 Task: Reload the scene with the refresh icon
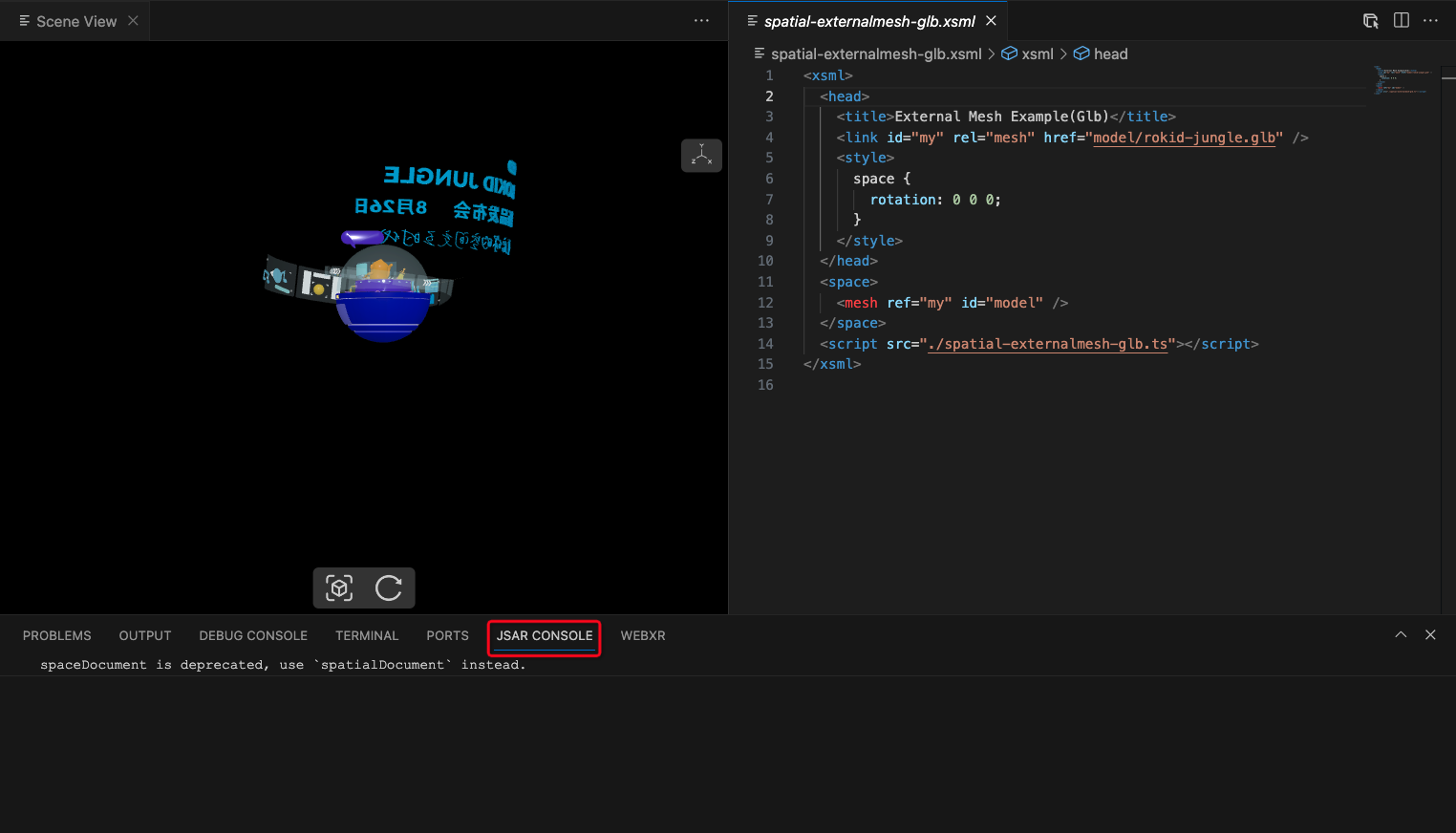(x=389, y=587)
